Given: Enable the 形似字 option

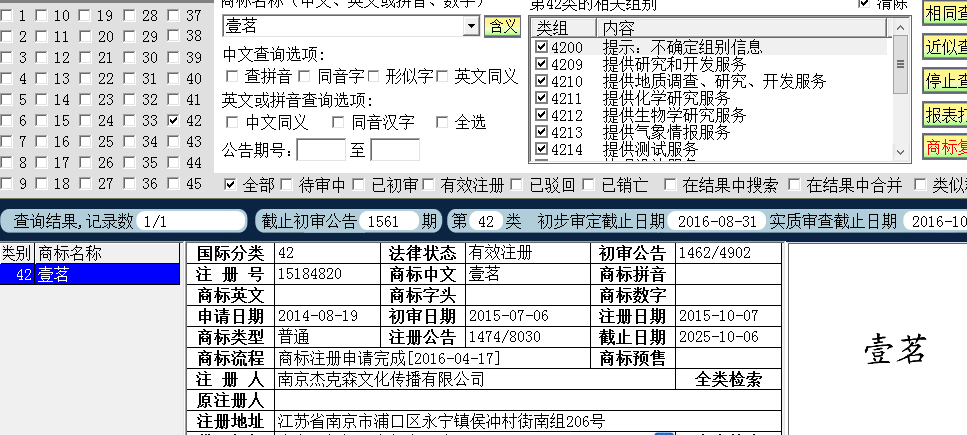Looking at the screenshot, I should click(373, 77).
